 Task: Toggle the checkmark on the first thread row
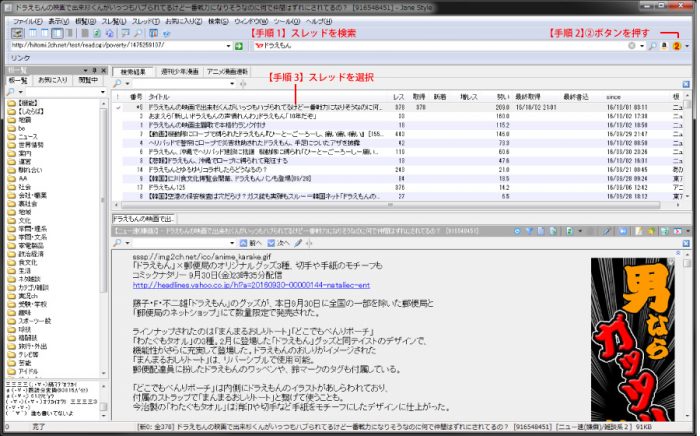coord(118,108)
